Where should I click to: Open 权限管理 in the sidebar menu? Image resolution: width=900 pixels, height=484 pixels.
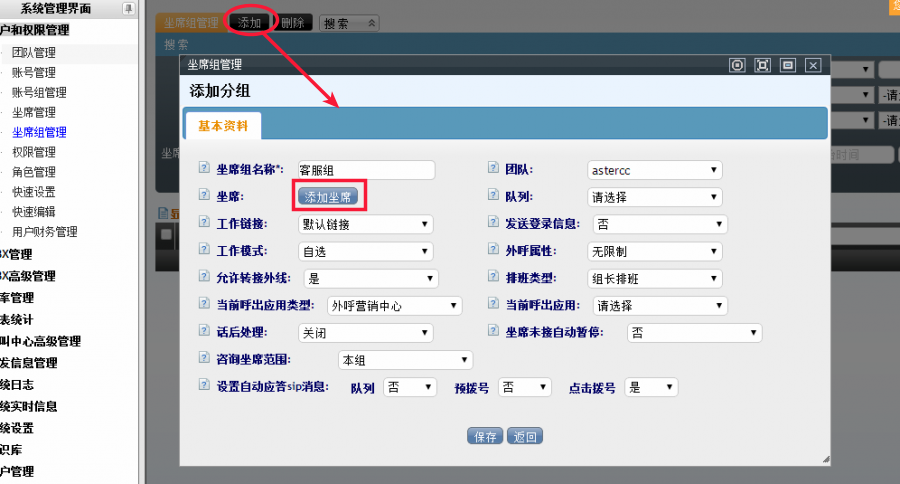point(34,152)
